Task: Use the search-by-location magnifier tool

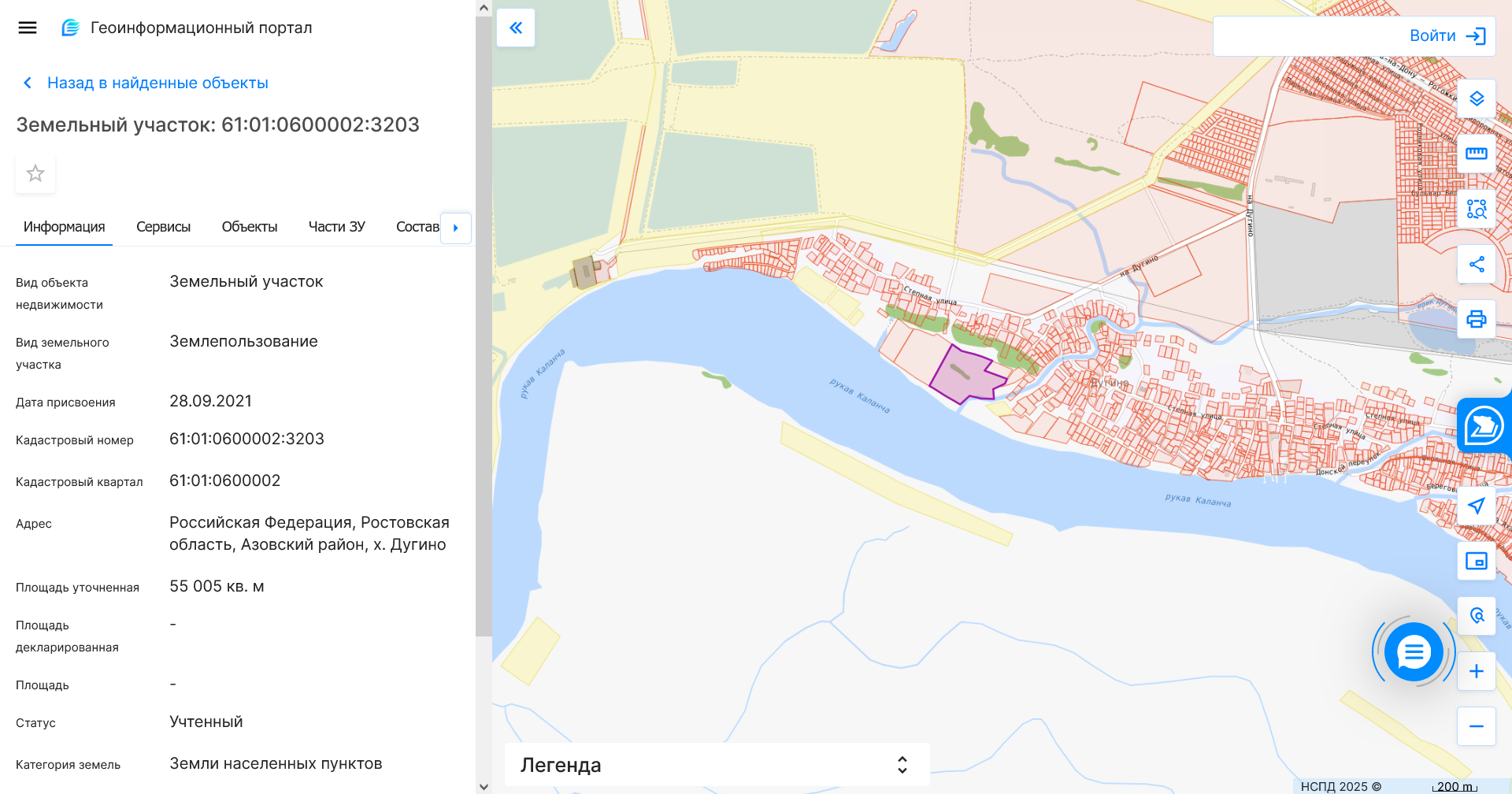Action: tap(1477, 615)
